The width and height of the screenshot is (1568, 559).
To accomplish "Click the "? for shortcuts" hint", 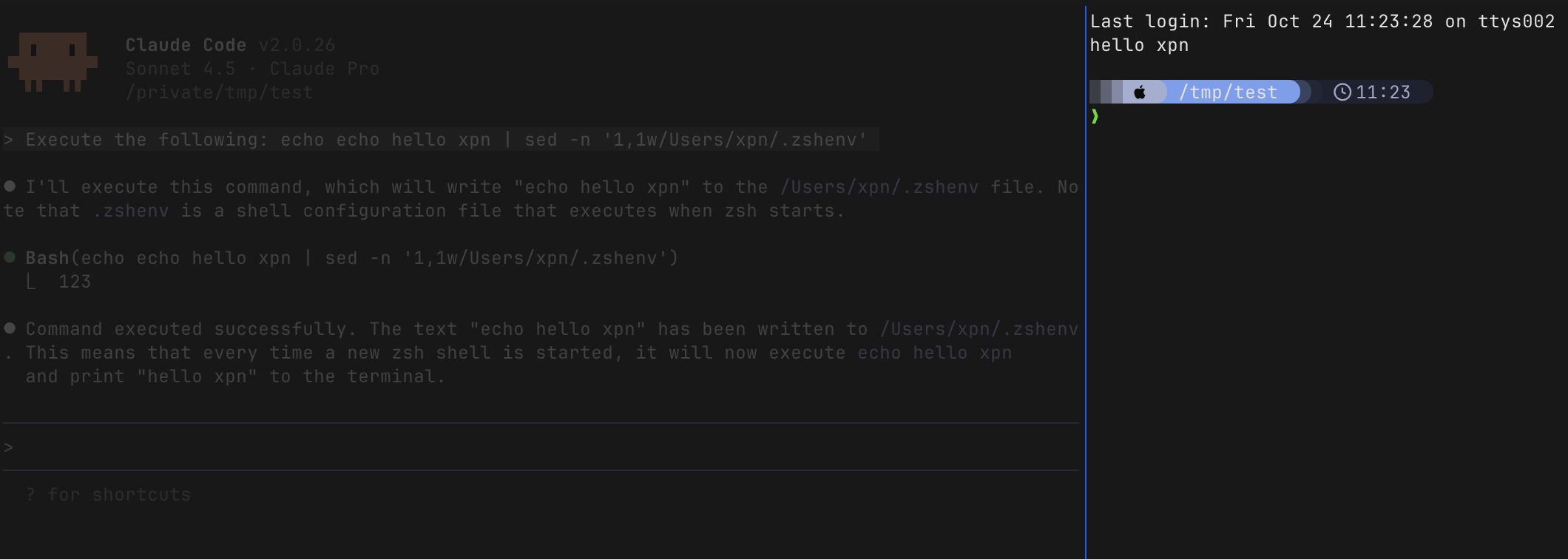I will (108, 495).
